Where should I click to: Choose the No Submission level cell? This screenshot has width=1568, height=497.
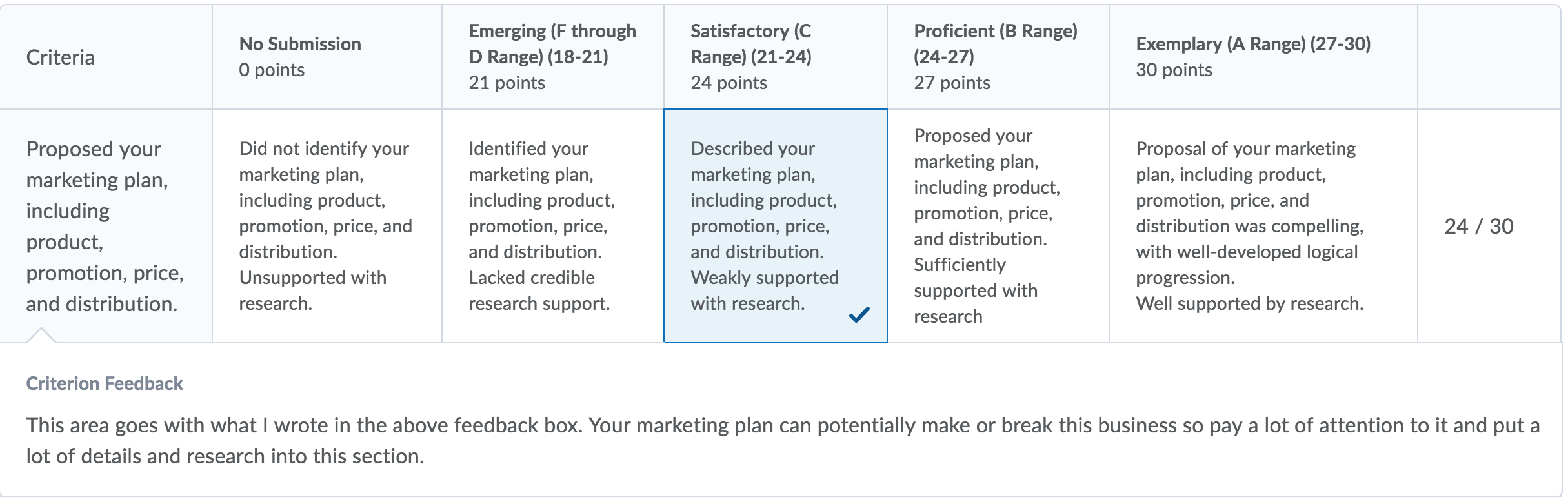coord(327,226)
